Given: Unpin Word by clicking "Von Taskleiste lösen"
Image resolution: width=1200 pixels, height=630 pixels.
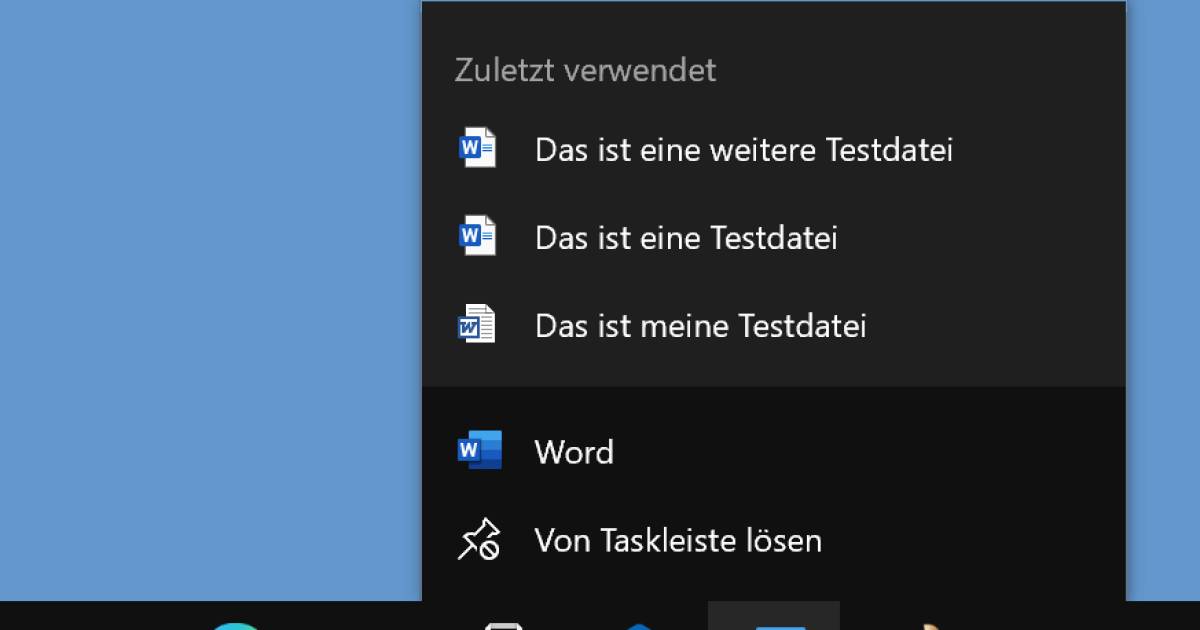Looking at the screenshot, I should [x=677, y=540].
